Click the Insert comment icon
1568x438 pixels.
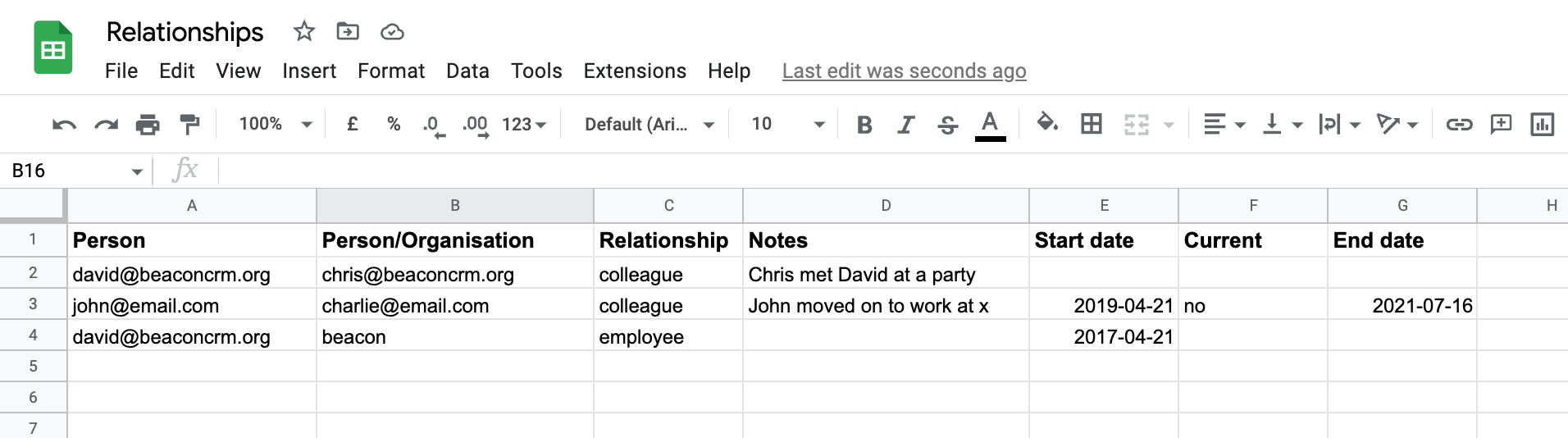tap(1501, 125)
